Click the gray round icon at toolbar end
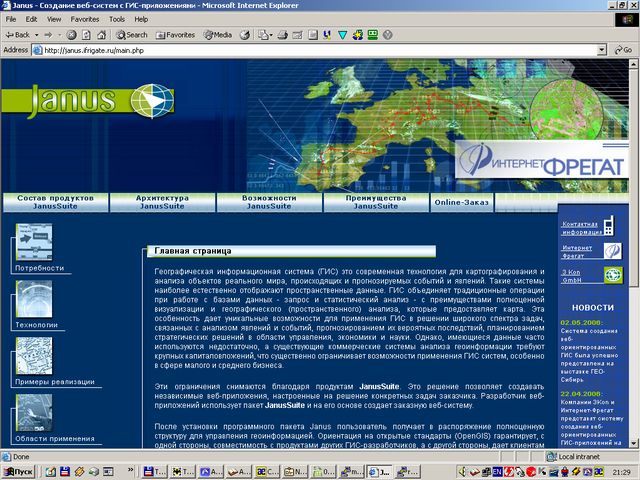 [x=388, y=35]
